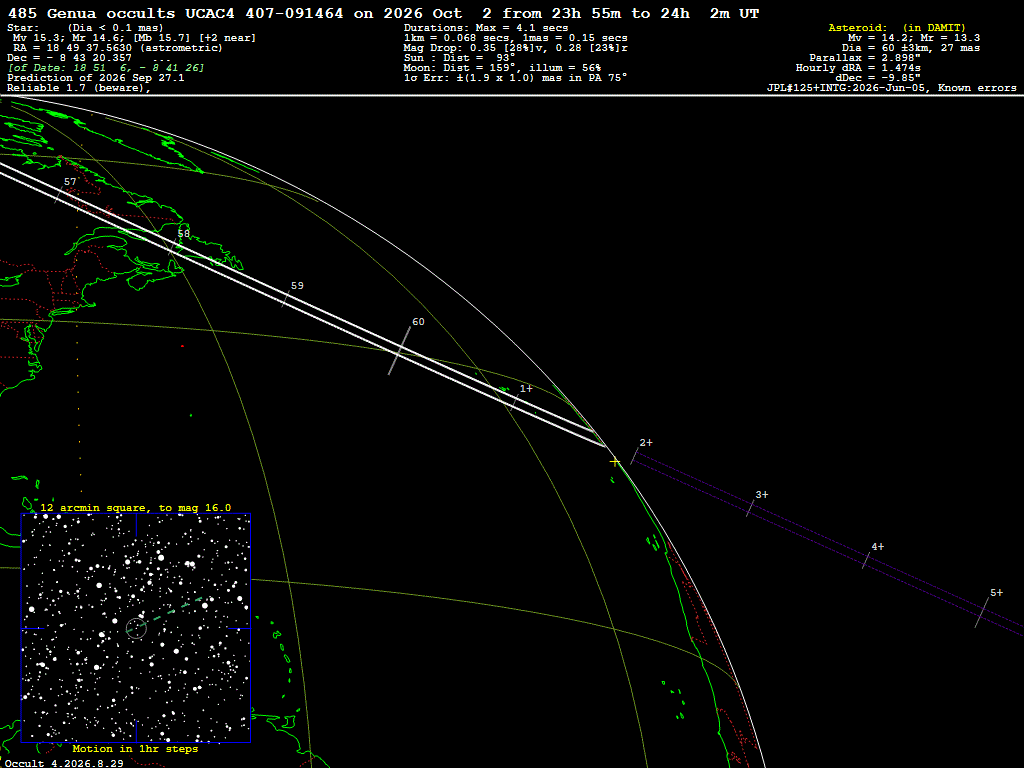Click the target star circle in the chart
The image size is (1024, 768).
(136, 628)
